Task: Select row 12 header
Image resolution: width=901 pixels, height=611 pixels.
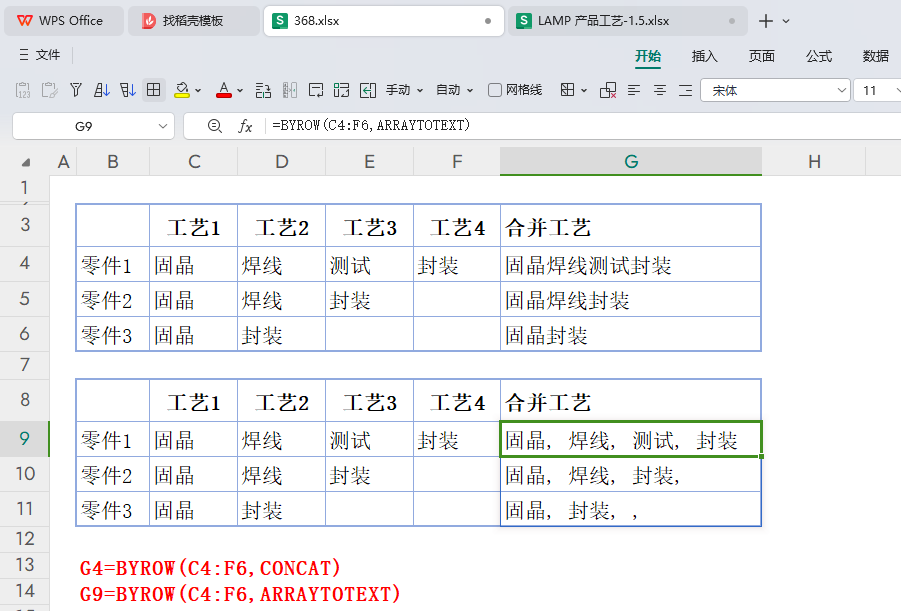Action: point(25,539)
